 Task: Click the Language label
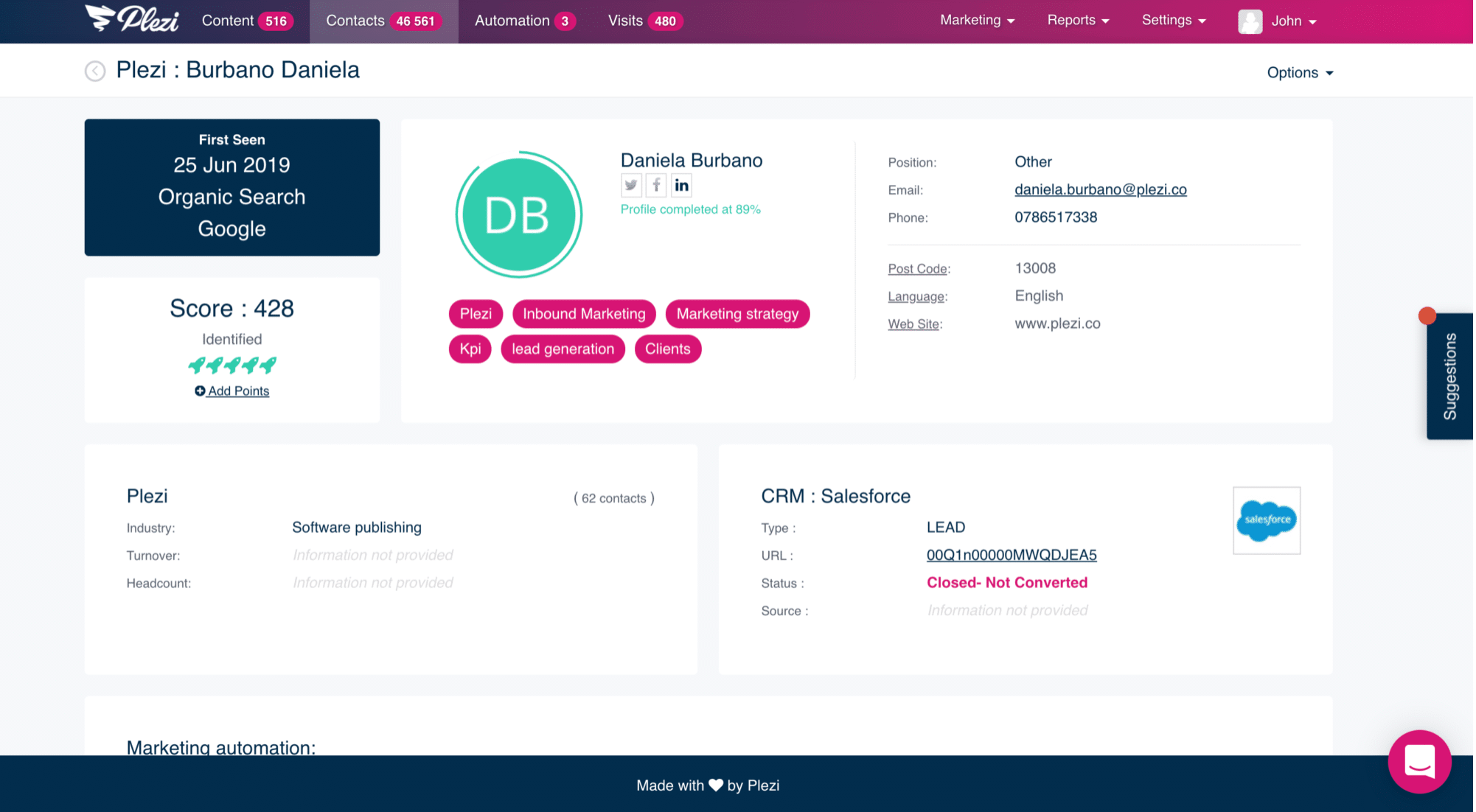coord(916,296)
